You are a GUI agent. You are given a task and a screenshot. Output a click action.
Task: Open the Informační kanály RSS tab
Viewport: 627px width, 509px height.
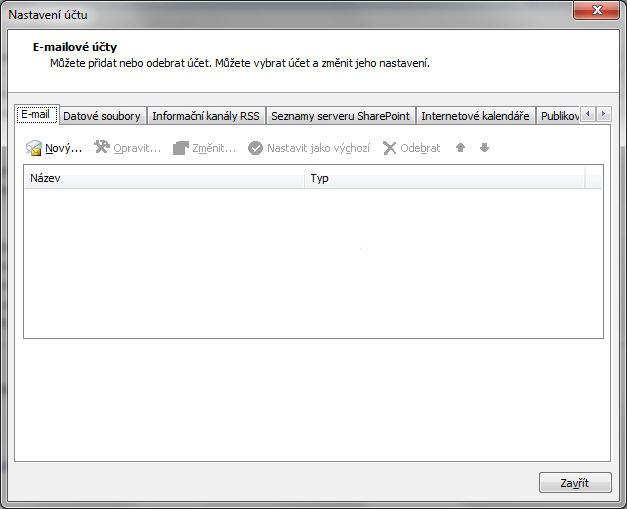[205, 116]
